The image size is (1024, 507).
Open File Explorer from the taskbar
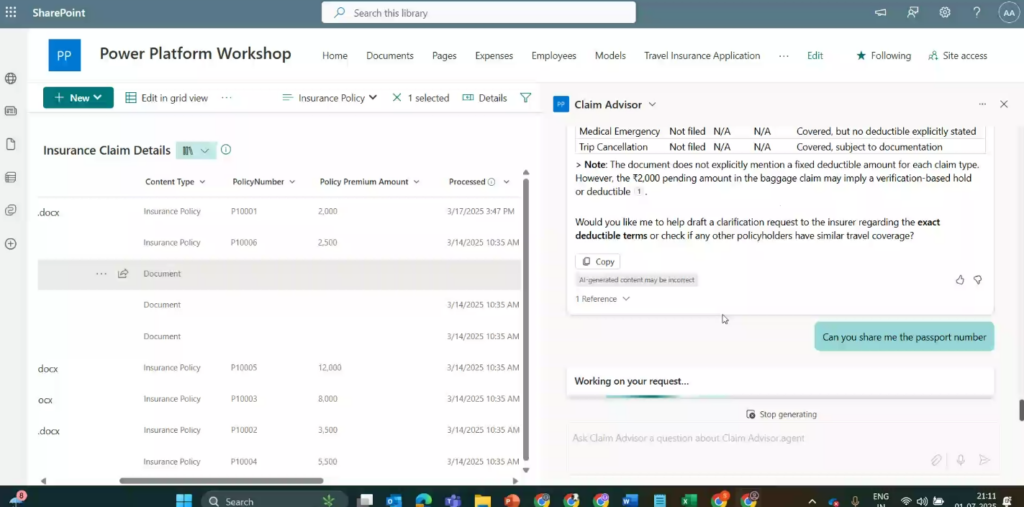[x=482, y=501]
